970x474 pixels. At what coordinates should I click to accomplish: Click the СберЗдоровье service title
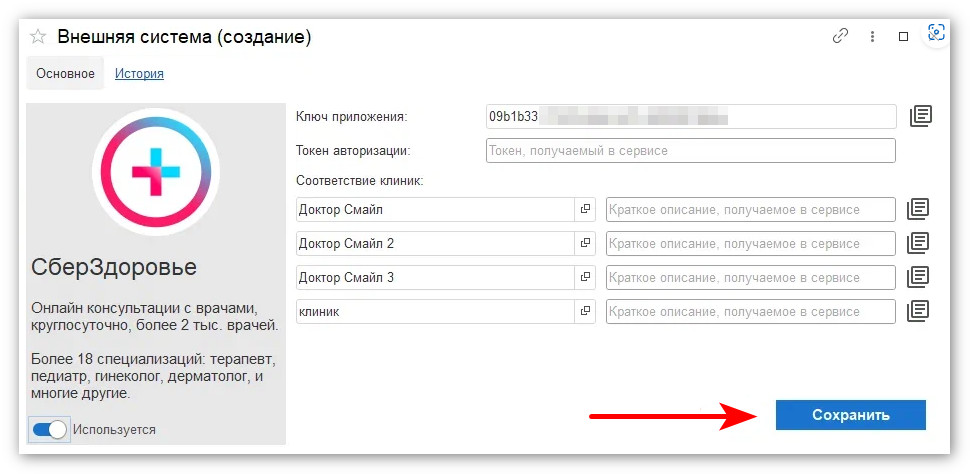[114, 268]
